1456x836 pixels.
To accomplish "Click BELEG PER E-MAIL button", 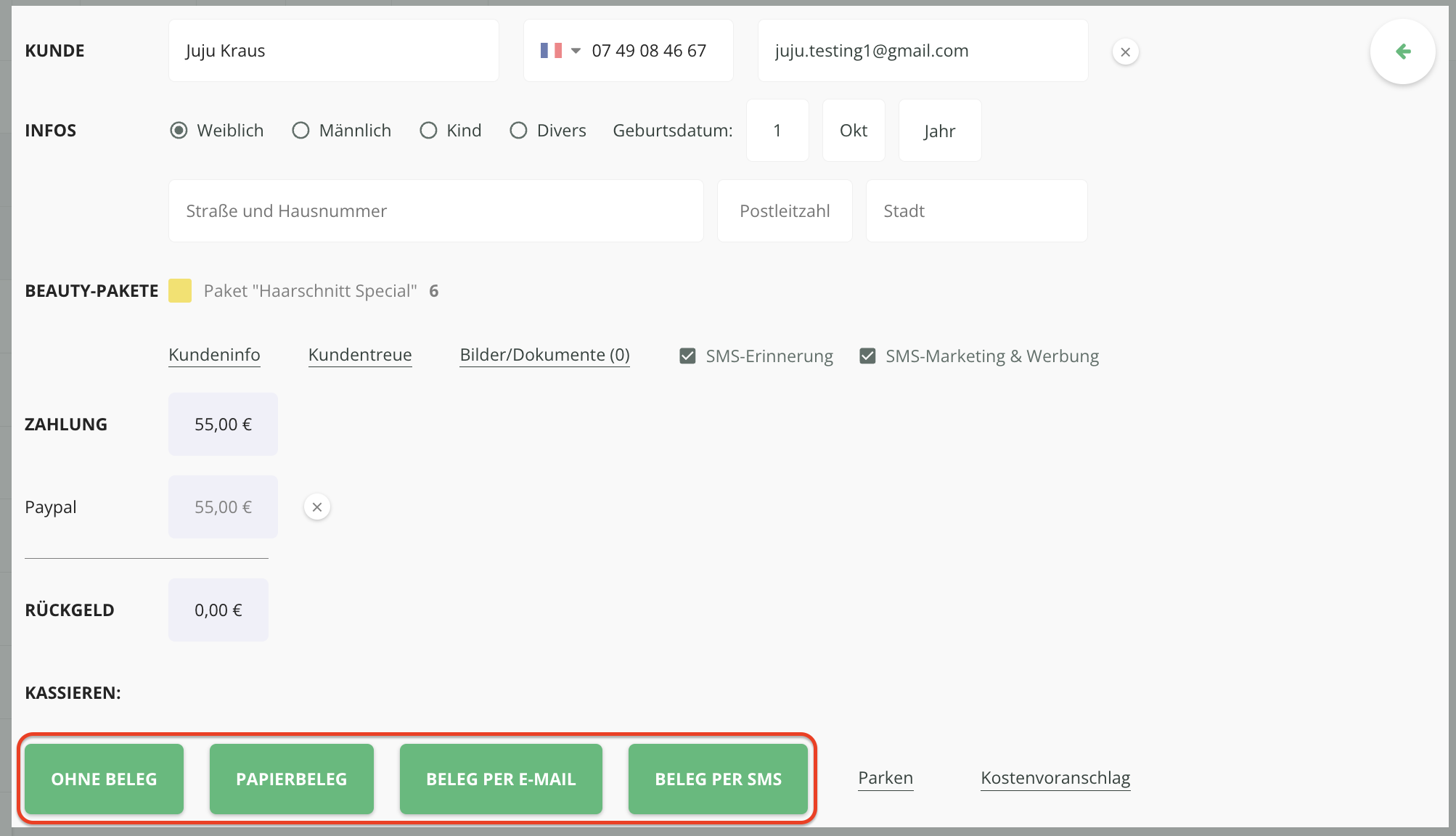I will click(501, 779).
